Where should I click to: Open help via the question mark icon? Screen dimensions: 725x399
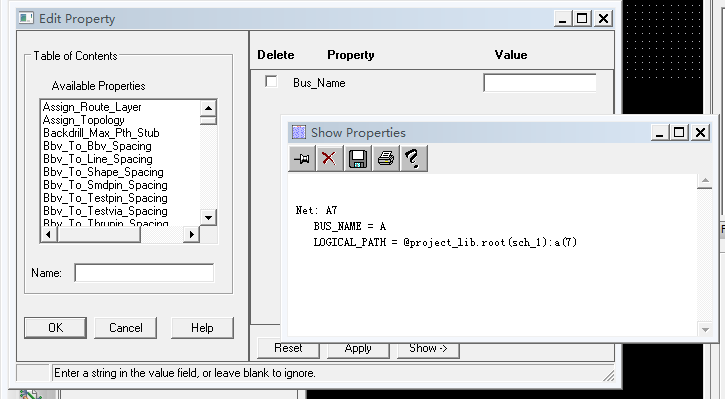[x=413, y=159]
